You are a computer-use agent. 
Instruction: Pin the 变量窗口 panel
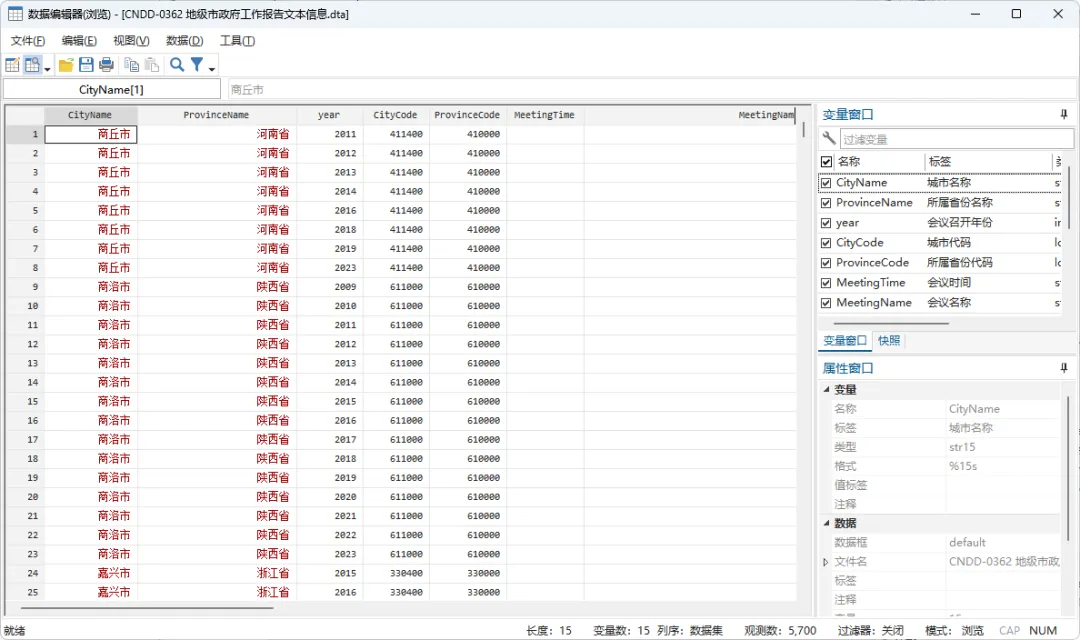1063,114
